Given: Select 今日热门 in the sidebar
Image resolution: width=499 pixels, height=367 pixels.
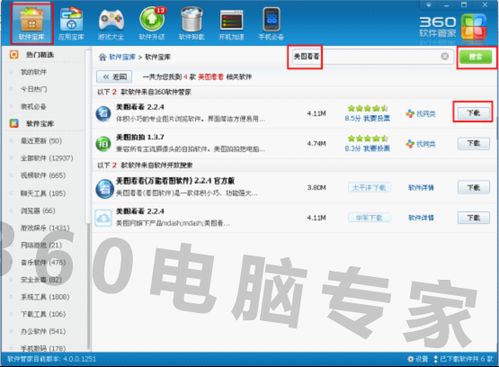Looking at the screenshot, I should tap(34, 89).
